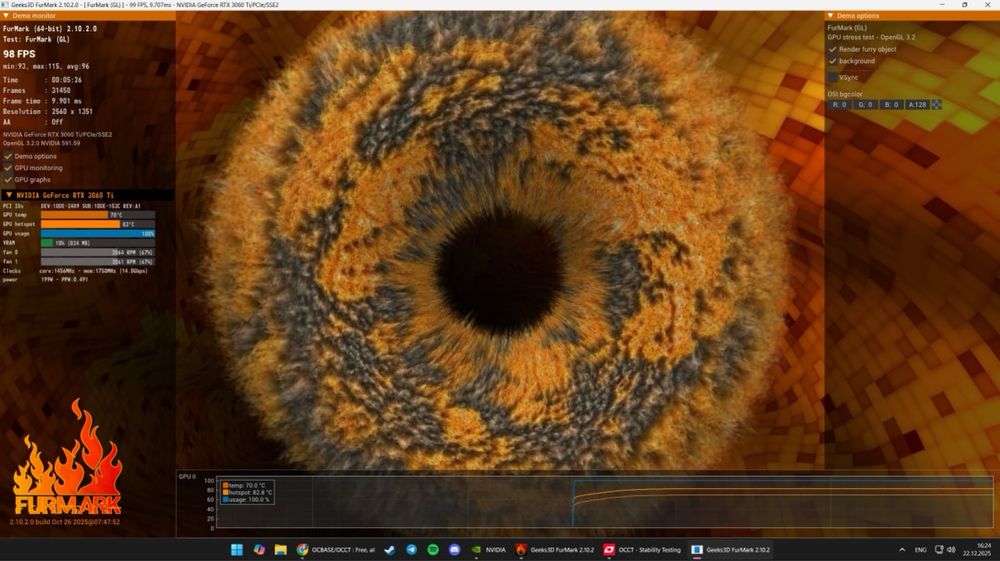Show hidden system tray icons
The height and width of the screenshot is (561, 1000).
pos(902,550)
